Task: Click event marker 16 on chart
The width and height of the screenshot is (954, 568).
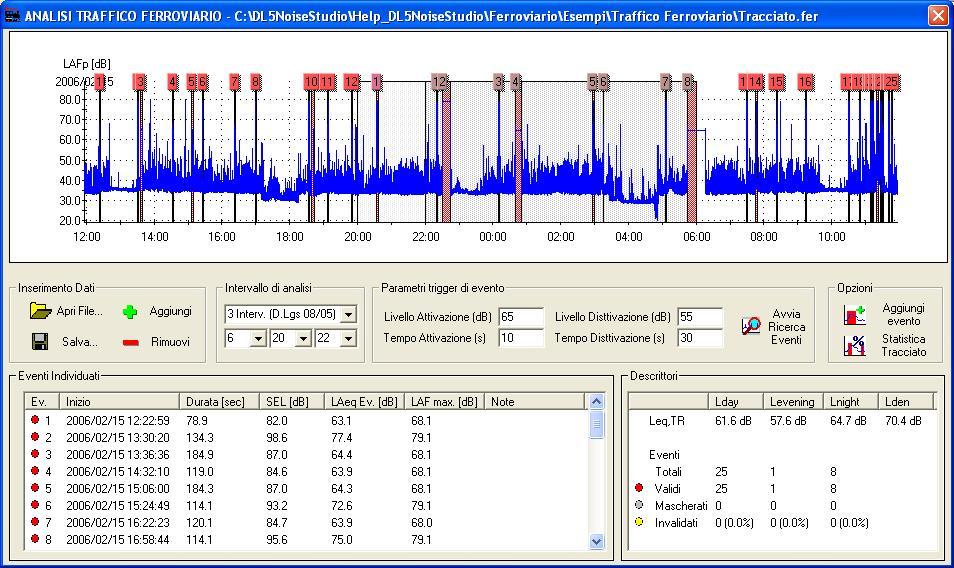Action: pos(806,81)
